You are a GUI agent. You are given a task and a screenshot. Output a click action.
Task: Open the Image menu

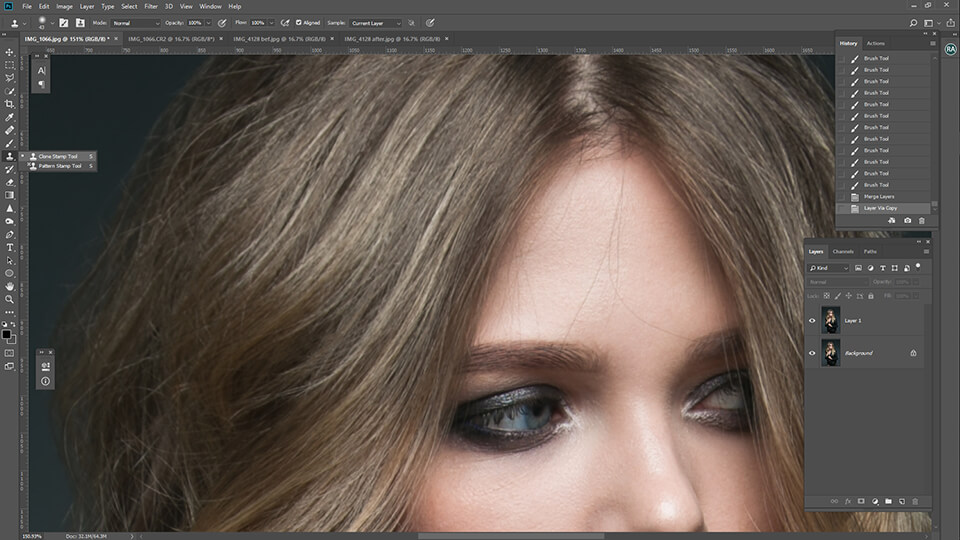(64, 6)
